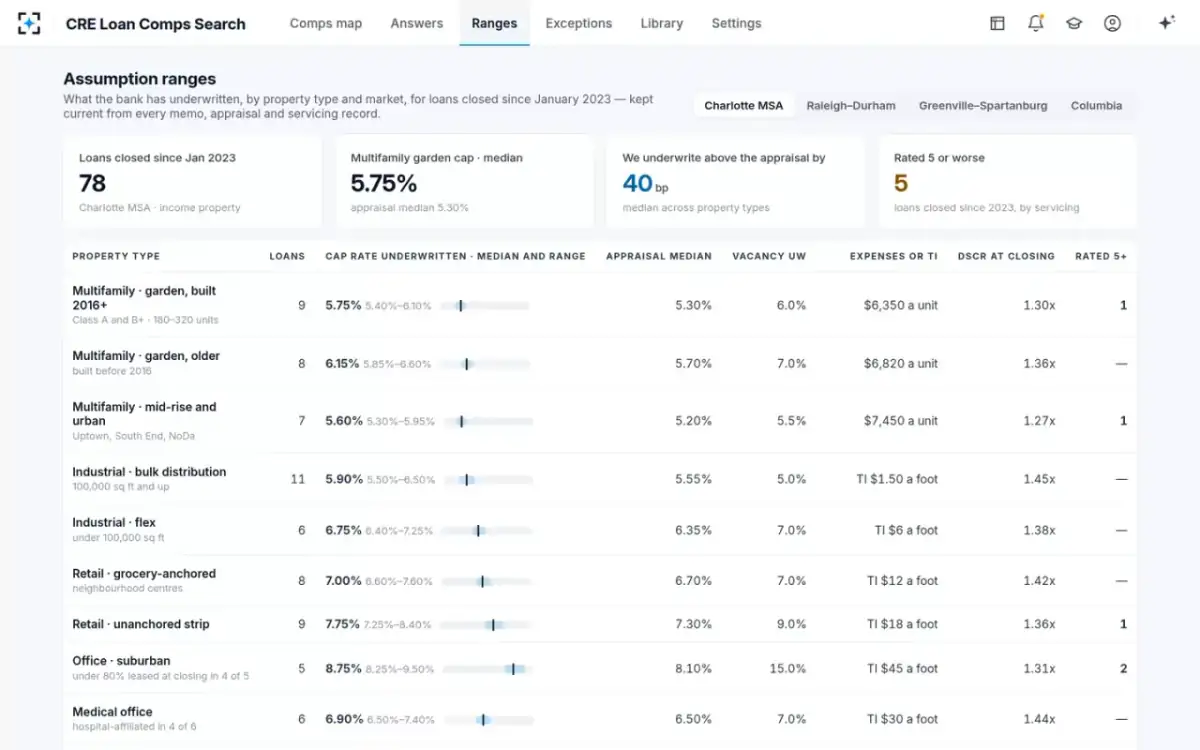Click 'Office · suburban' row title

tap(121, 661)
